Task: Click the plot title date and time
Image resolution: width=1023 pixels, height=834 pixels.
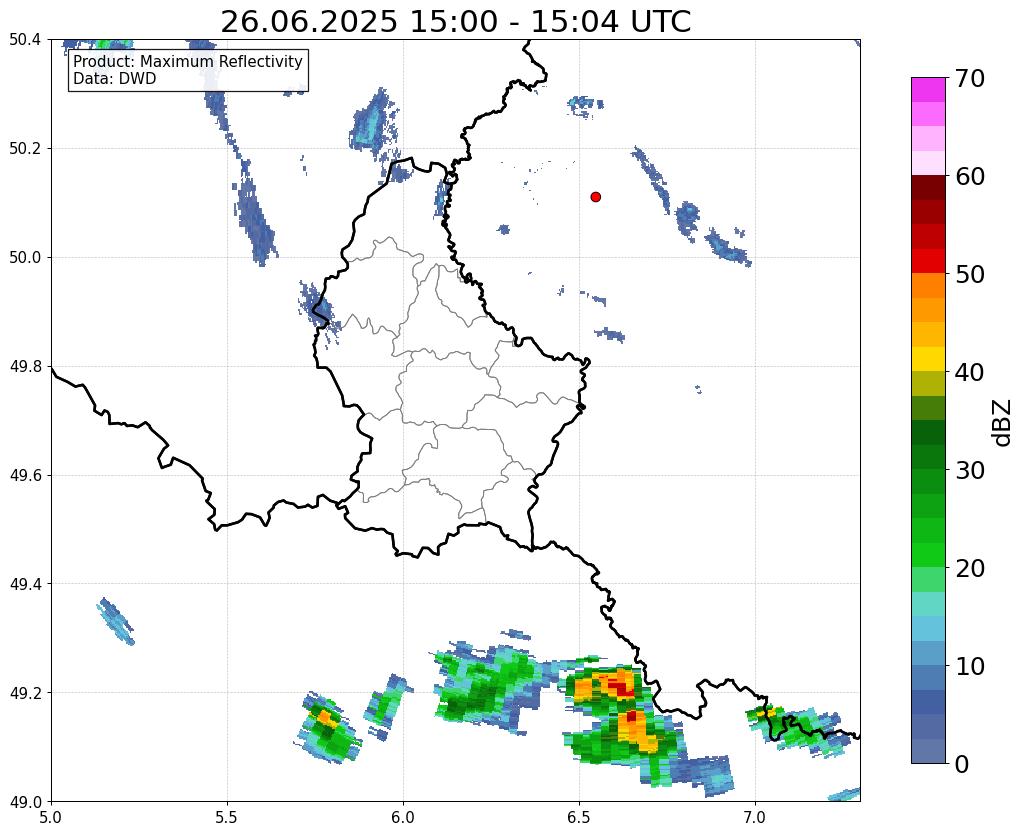Action: click(x=455, y=22)
